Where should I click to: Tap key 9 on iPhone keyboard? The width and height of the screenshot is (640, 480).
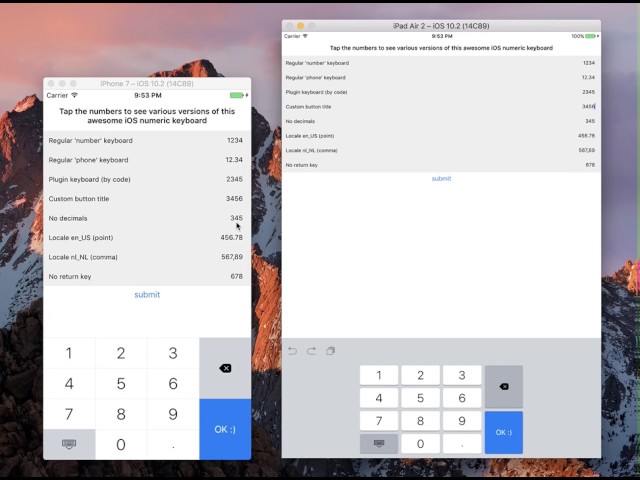tap(173, 414)
